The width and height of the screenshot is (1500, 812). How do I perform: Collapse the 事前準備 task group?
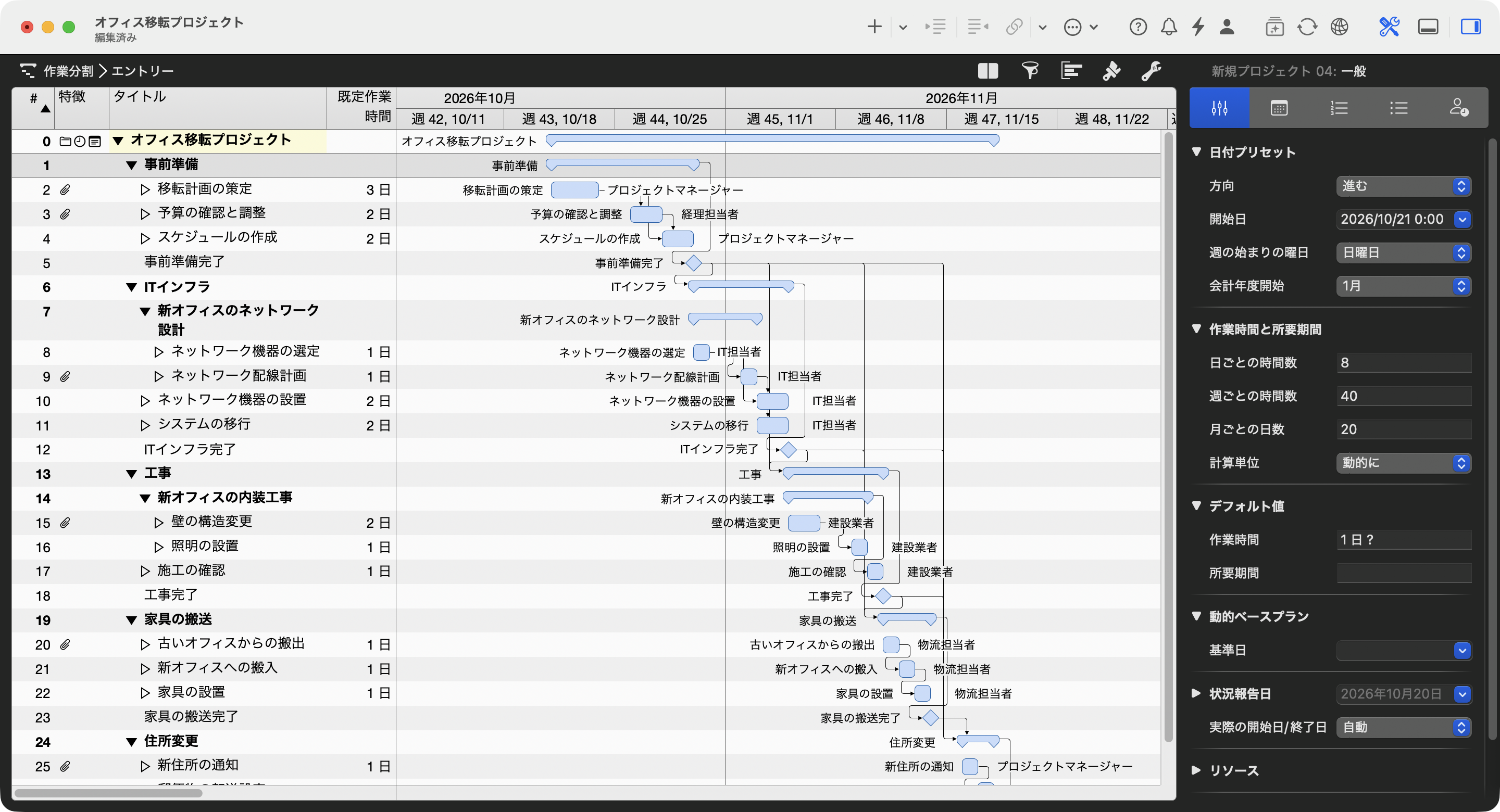[x=132, y=166]
